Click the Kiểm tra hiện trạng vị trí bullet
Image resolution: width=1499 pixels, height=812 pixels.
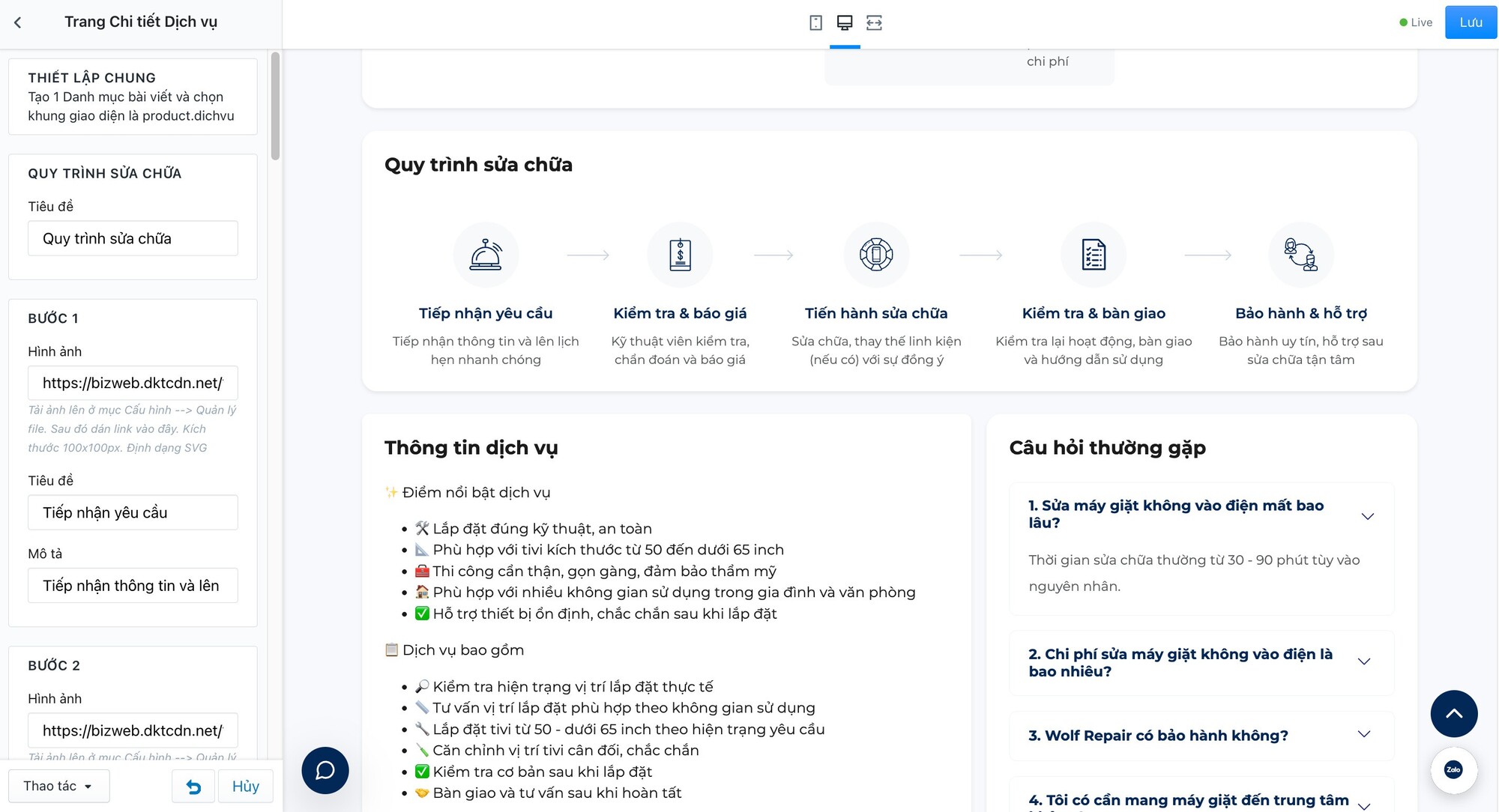pyautogui.click(x=564, y=687)
